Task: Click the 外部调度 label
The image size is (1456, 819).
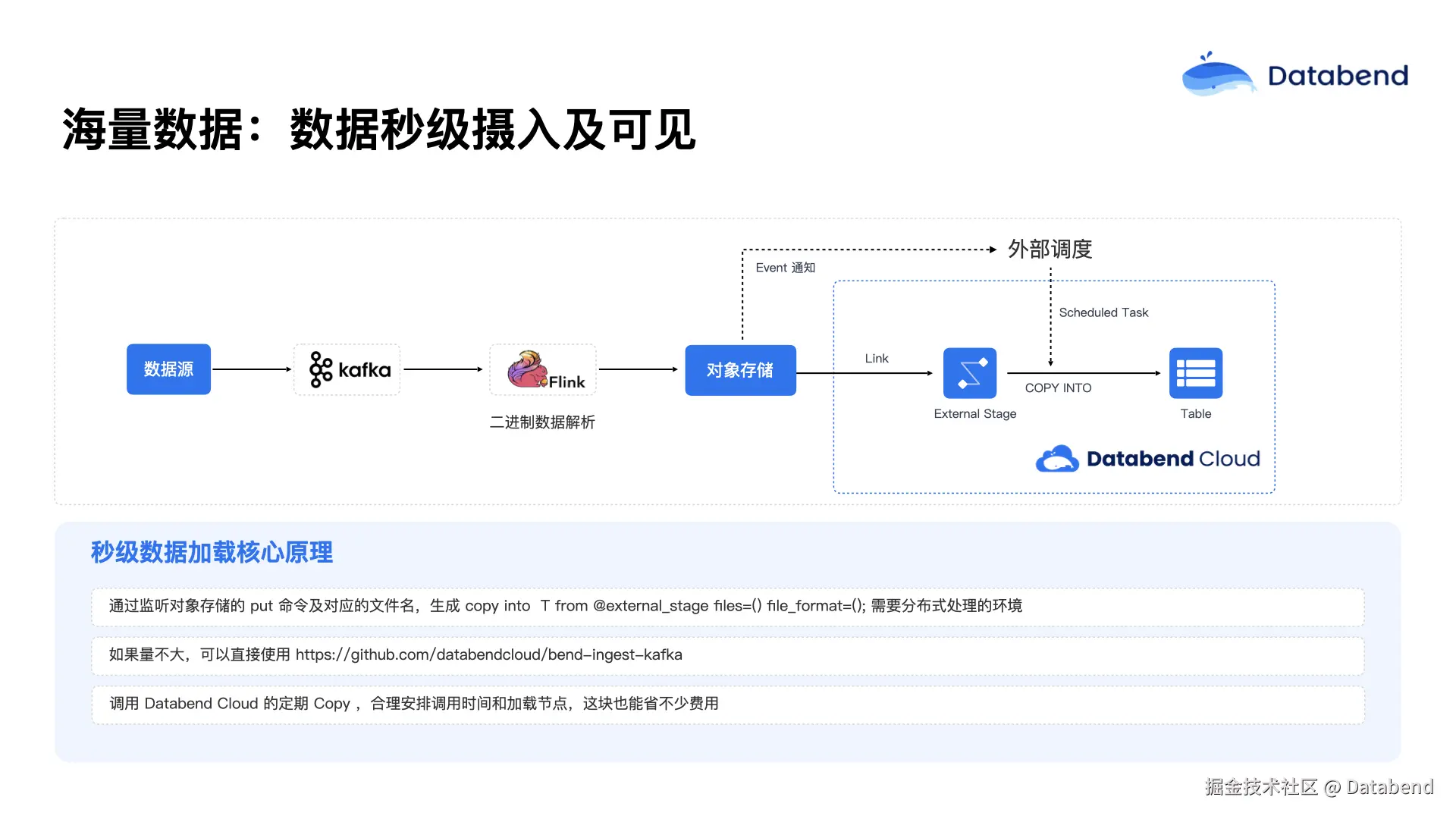Action: pyautogui.click(x=1050, y=249)
